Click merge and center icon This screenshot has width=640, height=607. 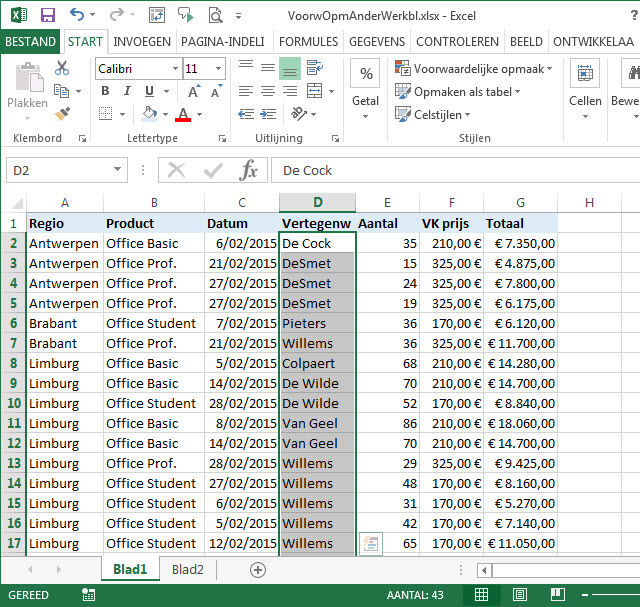tap(315, 91)
